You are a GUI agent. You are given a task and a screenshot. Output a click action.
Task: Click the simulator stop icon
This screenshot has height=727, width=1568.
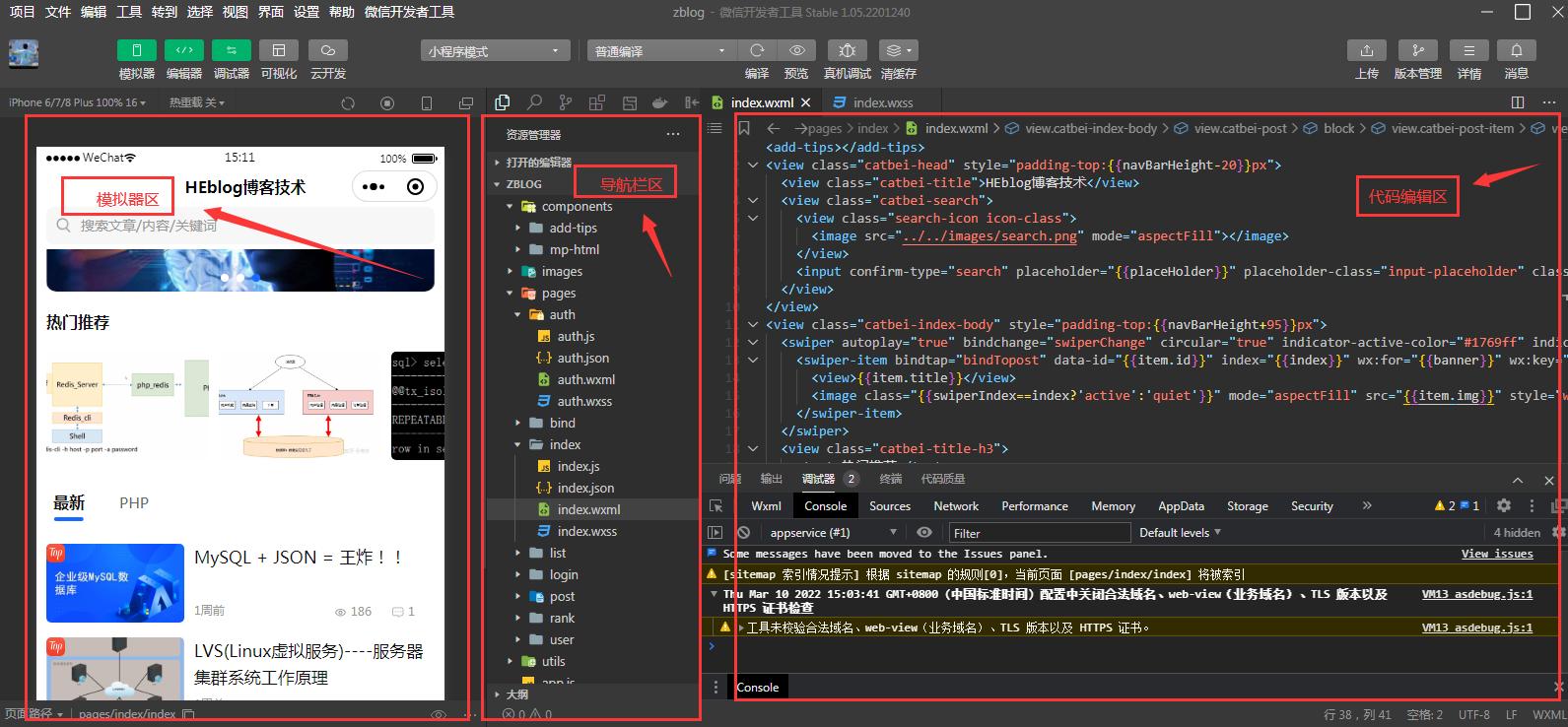(x=387, y=103)
